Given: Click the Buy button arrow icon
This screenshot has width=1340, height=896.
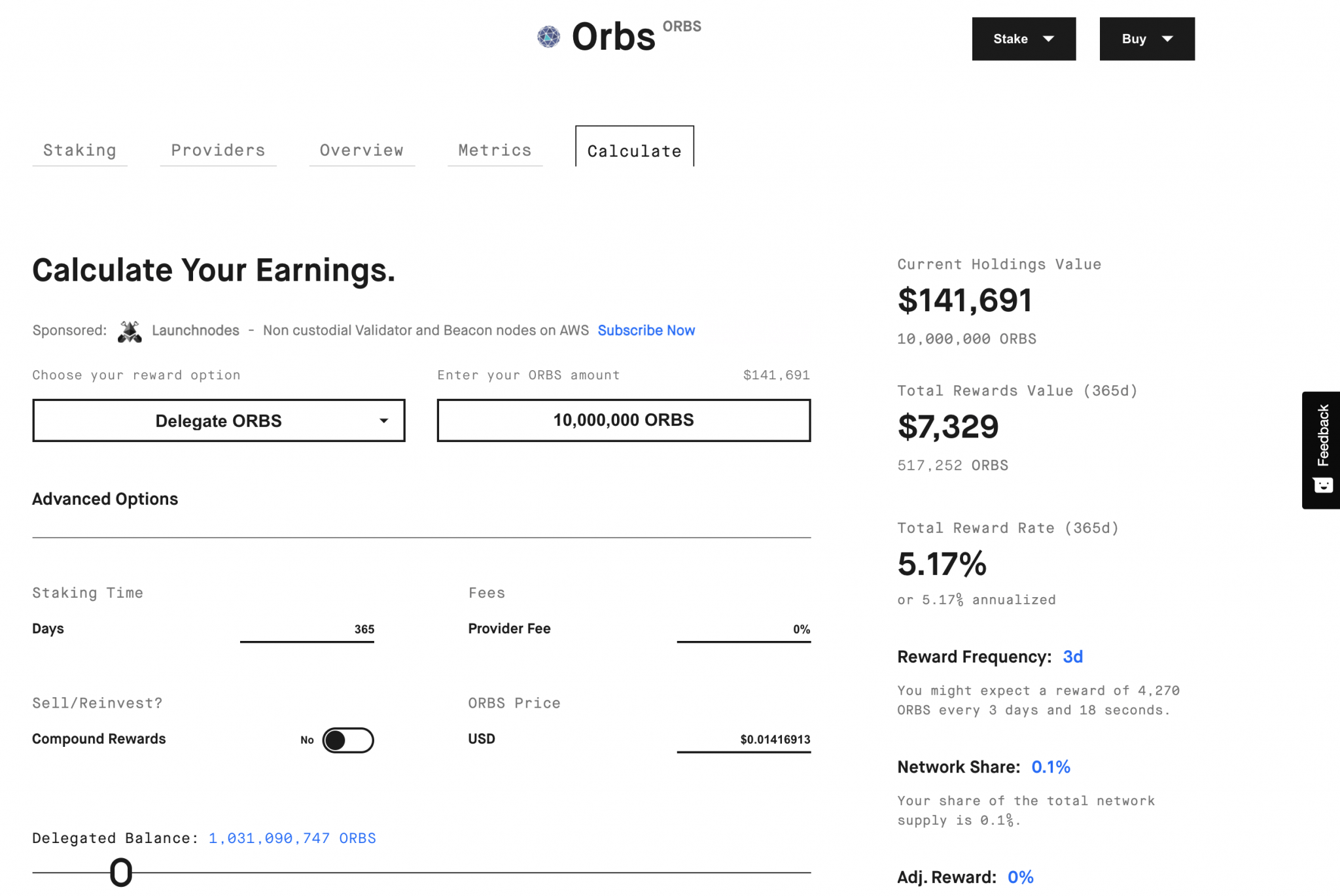Looking at the screenshot, I should (1167, 39).
